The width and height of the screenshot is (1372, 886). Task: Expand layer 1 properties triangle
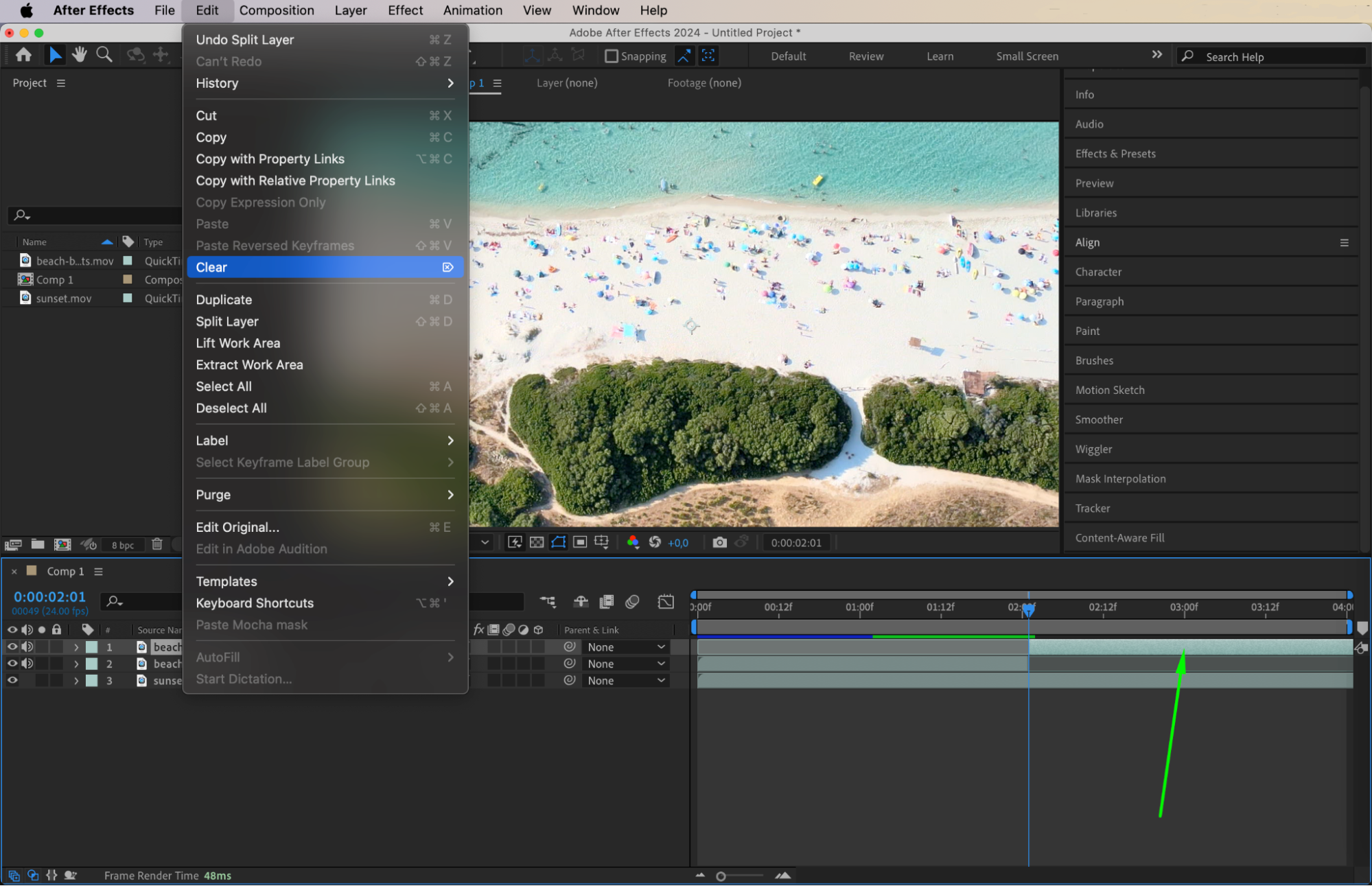tap(76, 647)
